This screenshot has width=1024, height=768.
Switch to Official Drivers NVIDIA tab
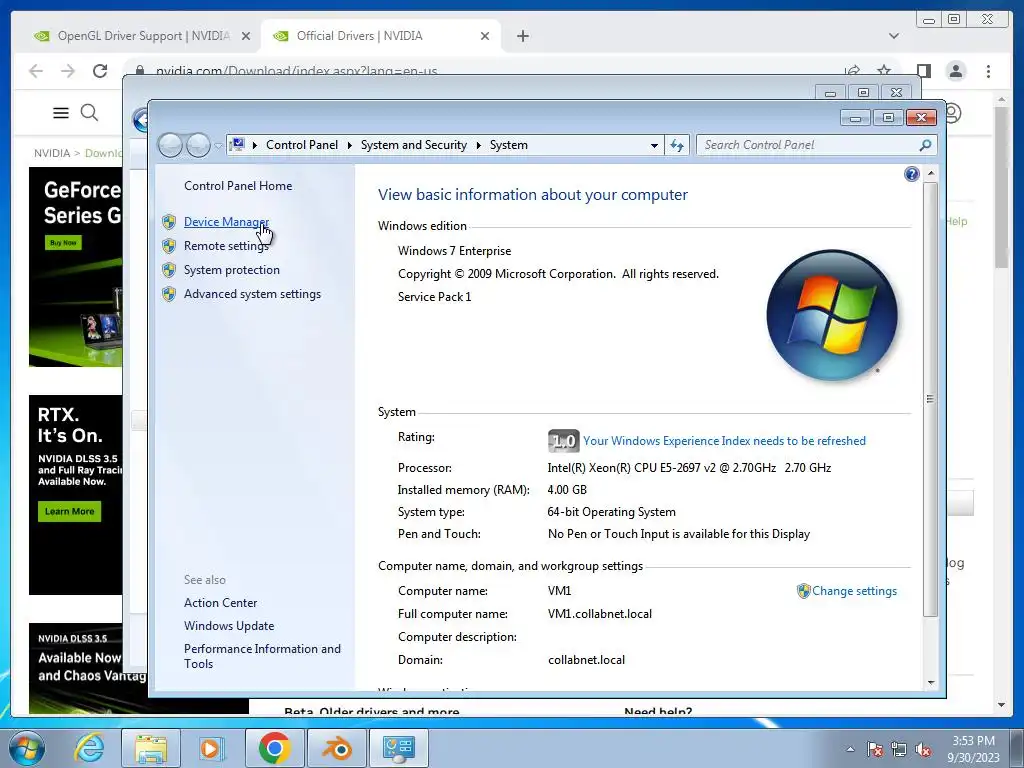click(x=381, y=36)
